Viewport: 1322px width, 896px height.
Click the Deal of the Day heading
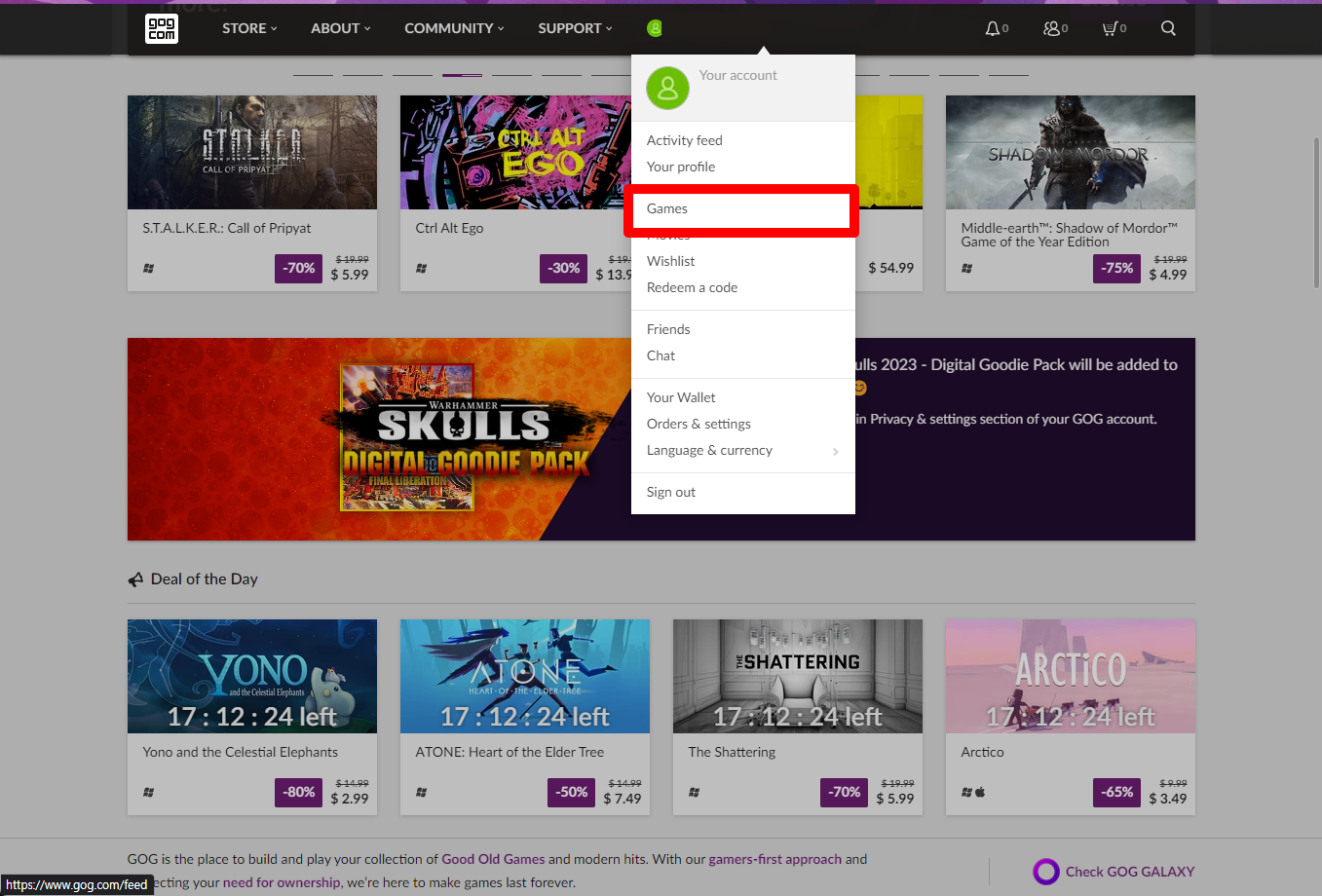[205, 579]
